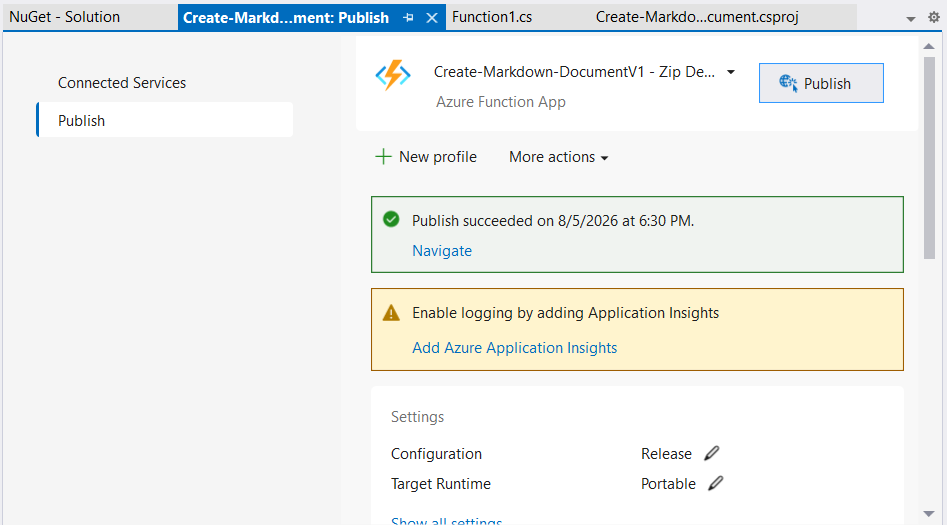Edit the Configuration Release pencil icon

[x=711, y=453]
